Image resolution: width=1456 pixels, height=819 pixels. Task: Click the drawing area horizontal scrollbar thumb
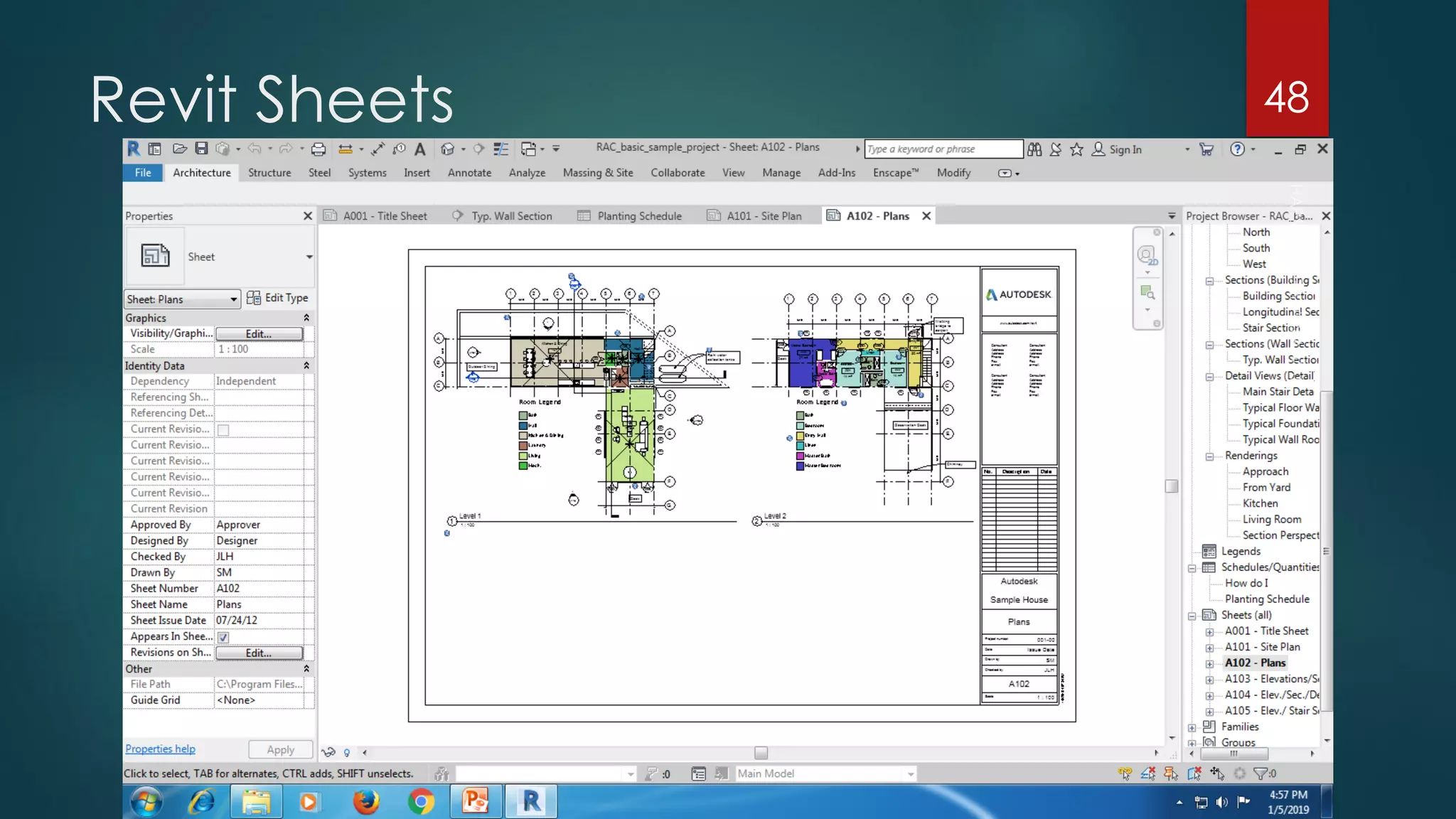click(761, 752)
